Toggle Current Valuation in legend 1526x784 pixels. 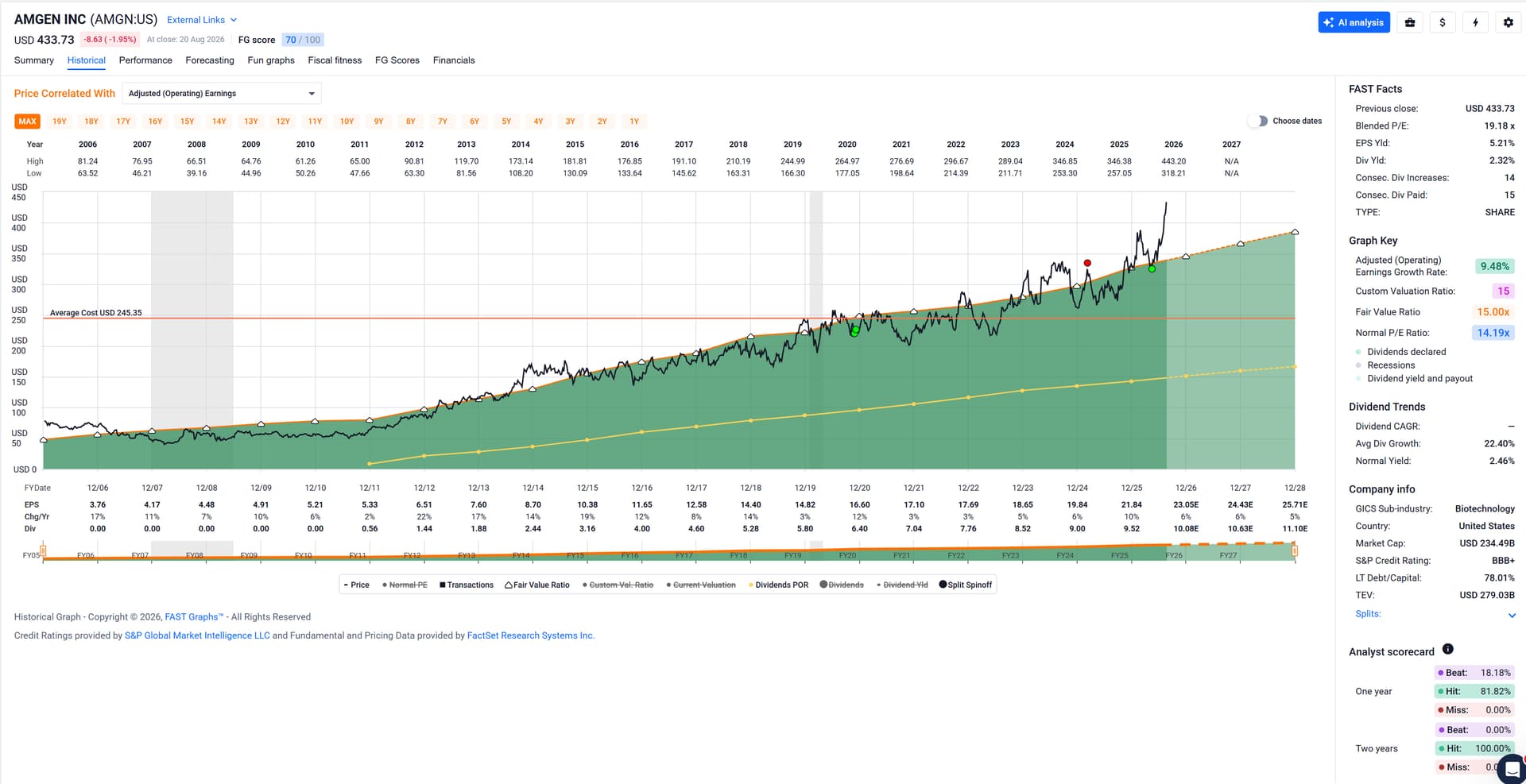701,585
